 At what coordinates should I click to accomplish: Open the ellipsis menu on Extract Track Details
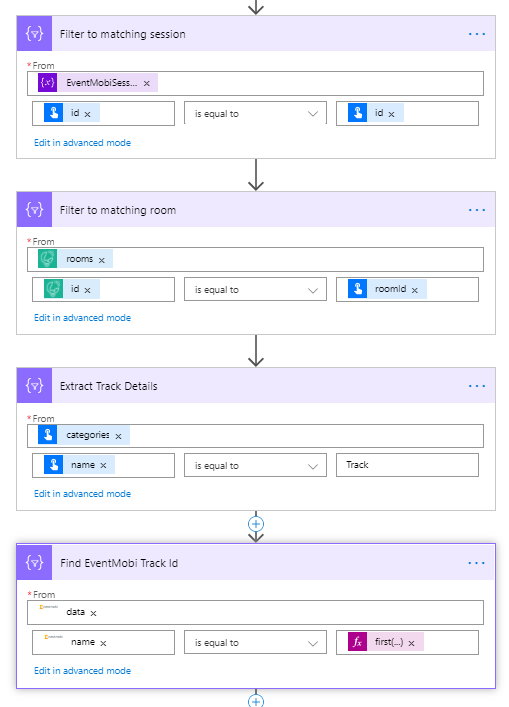click(477, 386)
